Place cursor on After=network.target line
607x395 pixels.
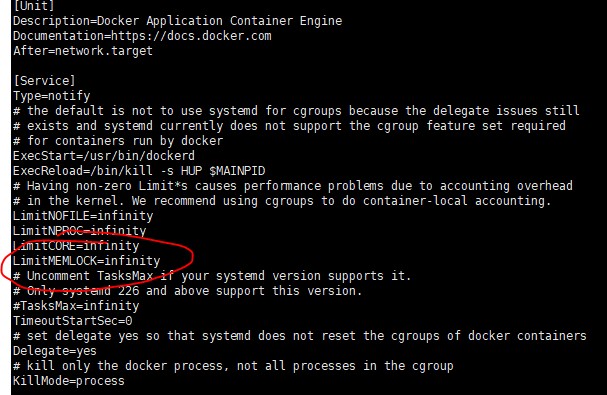point(83,51)
